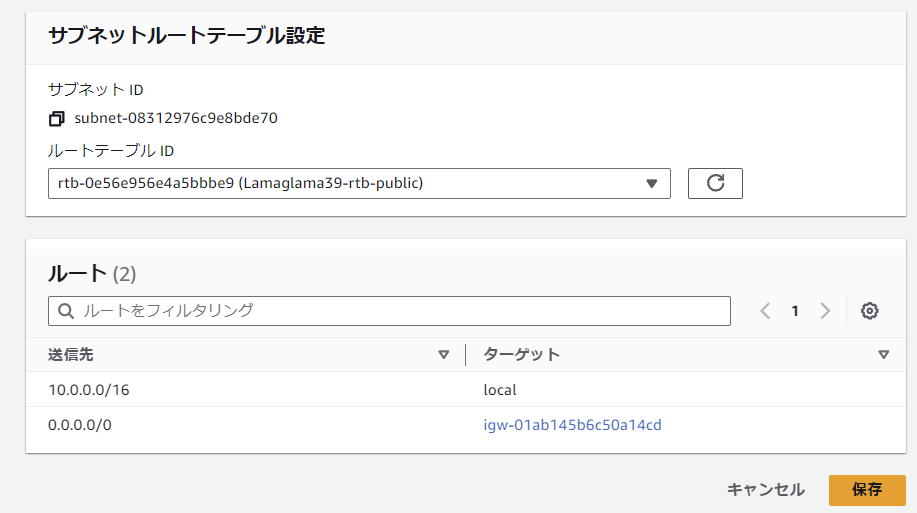Click the 0.0.0.0/0 destination cell
The width and height of the screenshot is (917, 513).
(80, 425)
